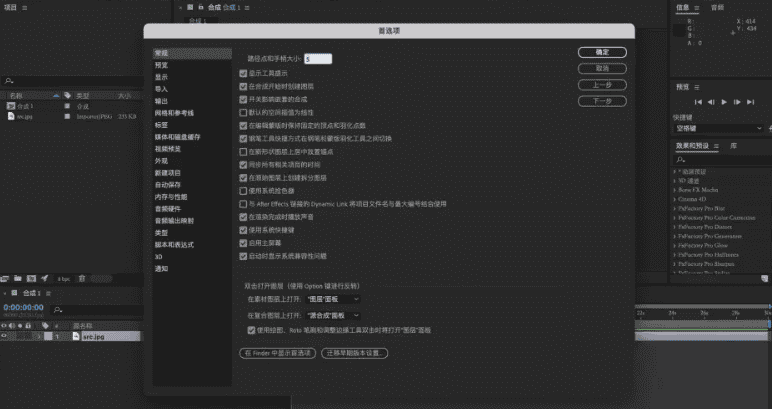Click the search icon in Project panel
772x409 pixels.
click(x=9, y=81)
